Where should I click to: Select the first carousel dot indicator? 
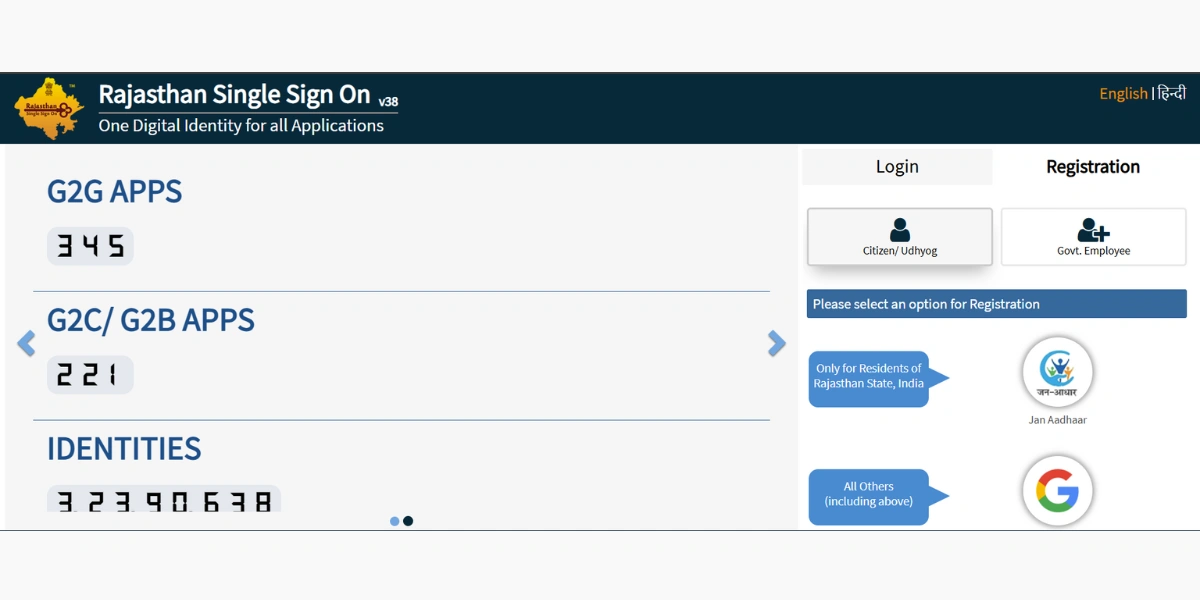(395, 521)
